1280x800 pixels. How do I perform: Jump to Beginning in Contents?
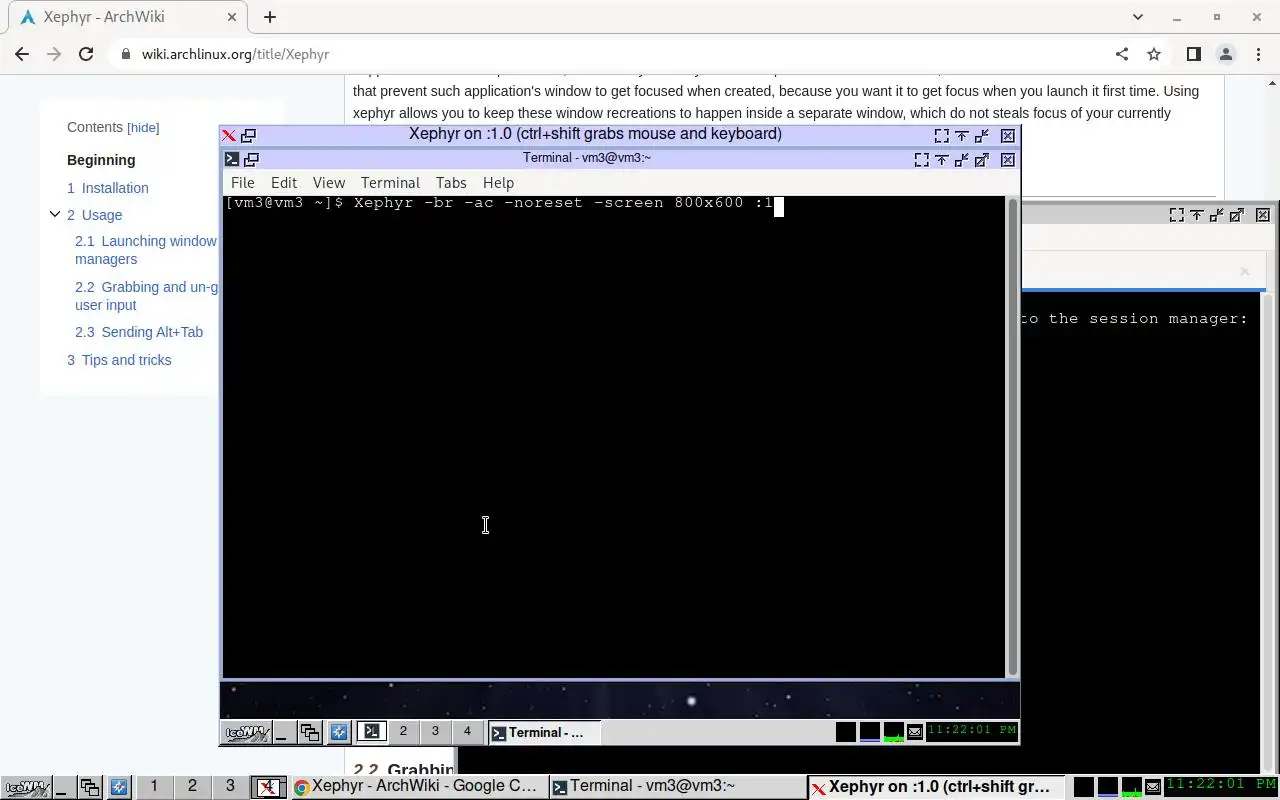pyautogui.click(x=101, y=160)
